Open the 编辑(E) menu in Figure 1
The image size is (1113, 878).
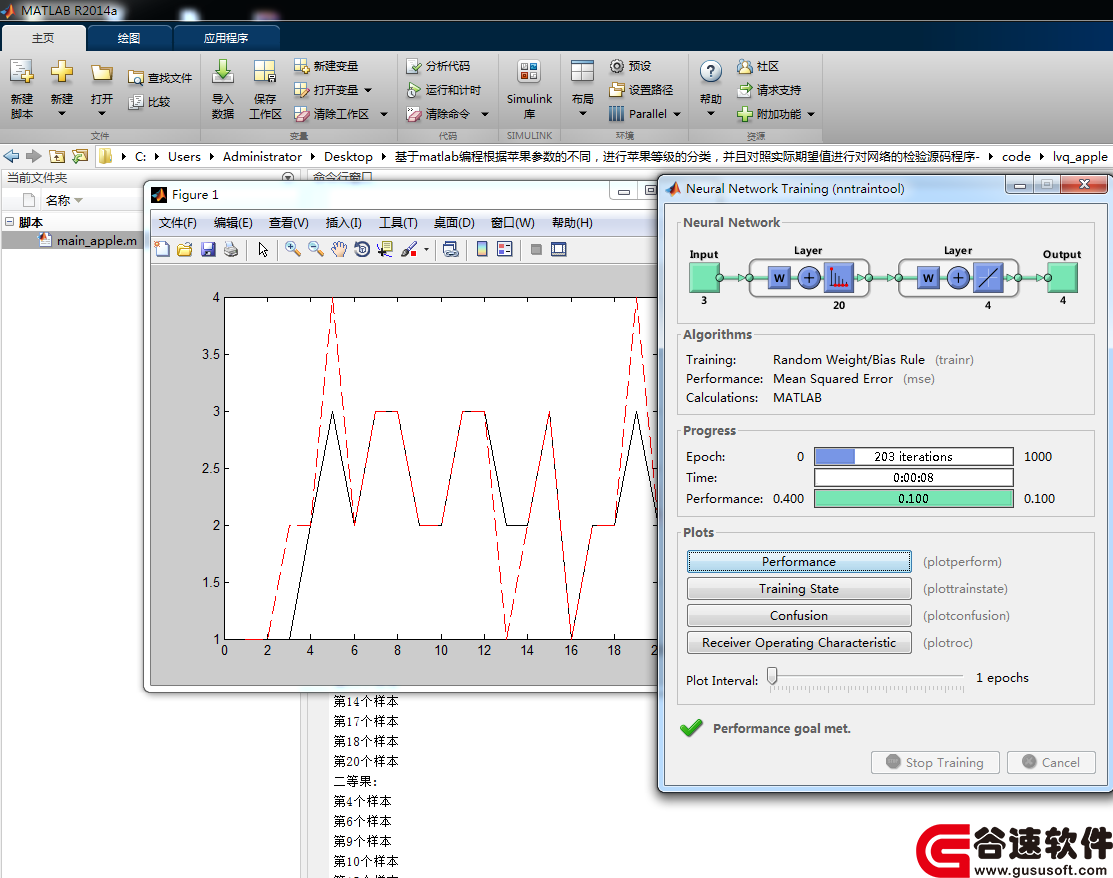[233, 223]
